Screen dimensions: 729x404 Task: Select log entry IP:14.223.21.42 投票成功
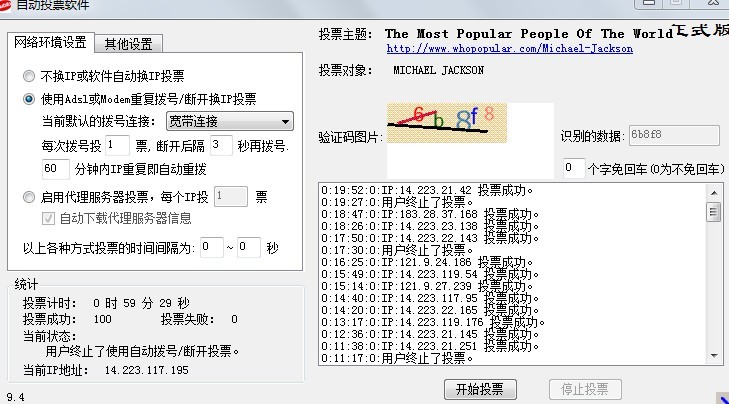pos(427,190)
